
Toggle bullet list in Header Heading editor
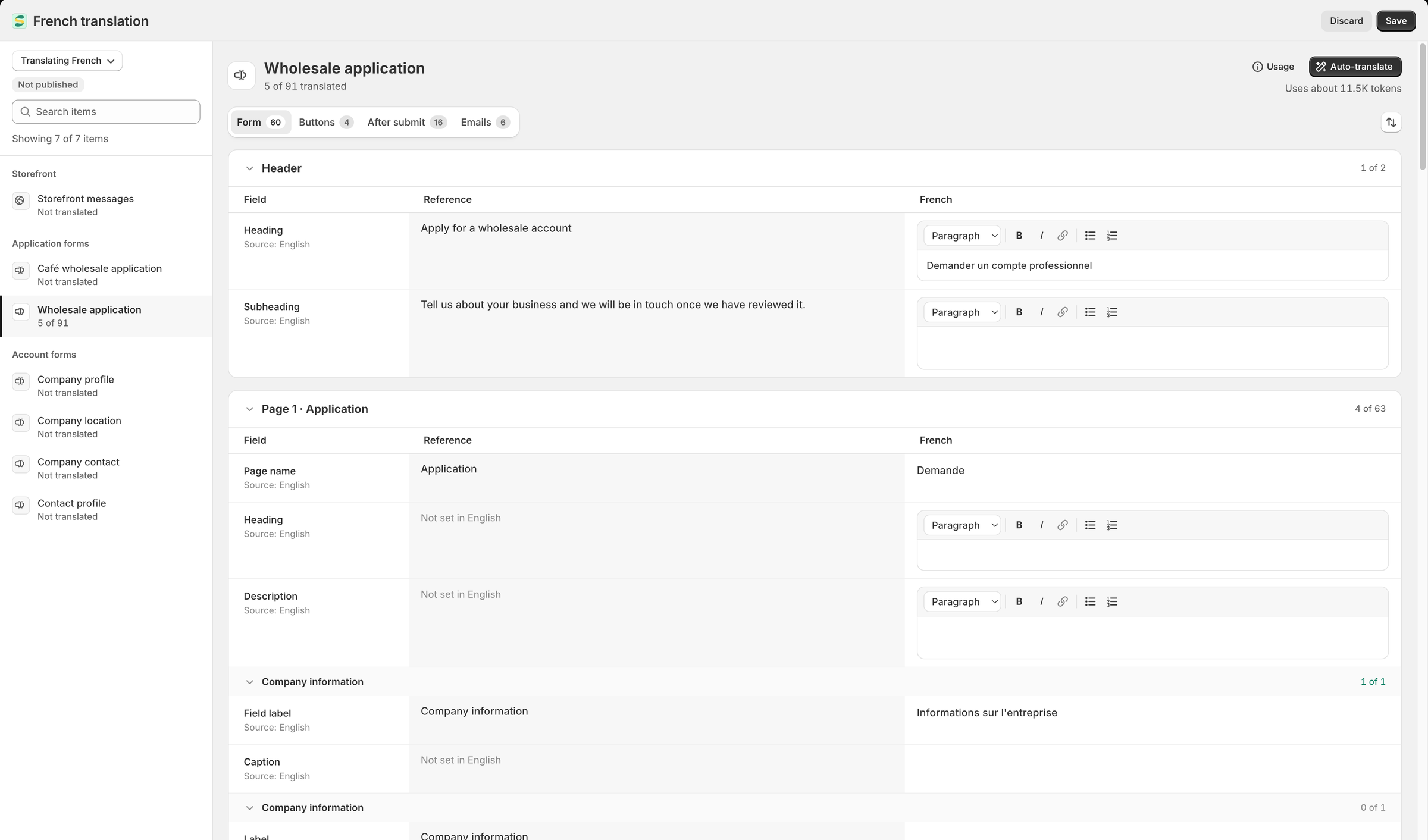pos(1090,236)
